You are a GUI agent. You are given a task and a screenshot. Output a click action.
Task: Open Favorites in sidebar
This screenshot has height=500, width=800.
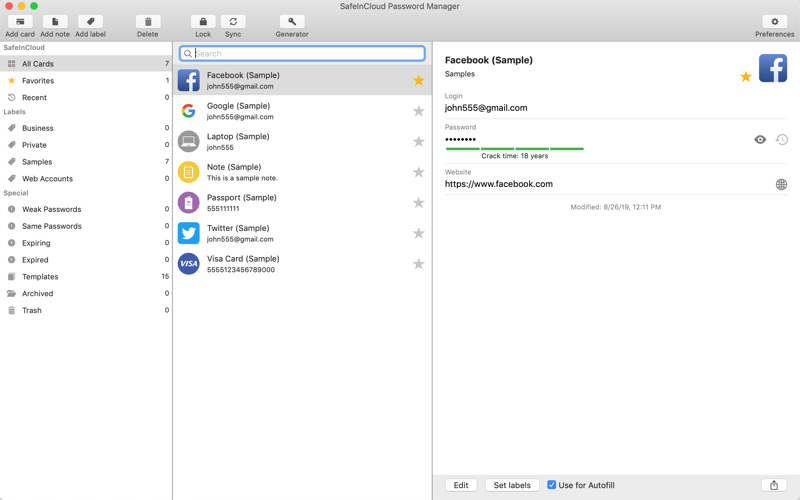[x=86, y=81]
